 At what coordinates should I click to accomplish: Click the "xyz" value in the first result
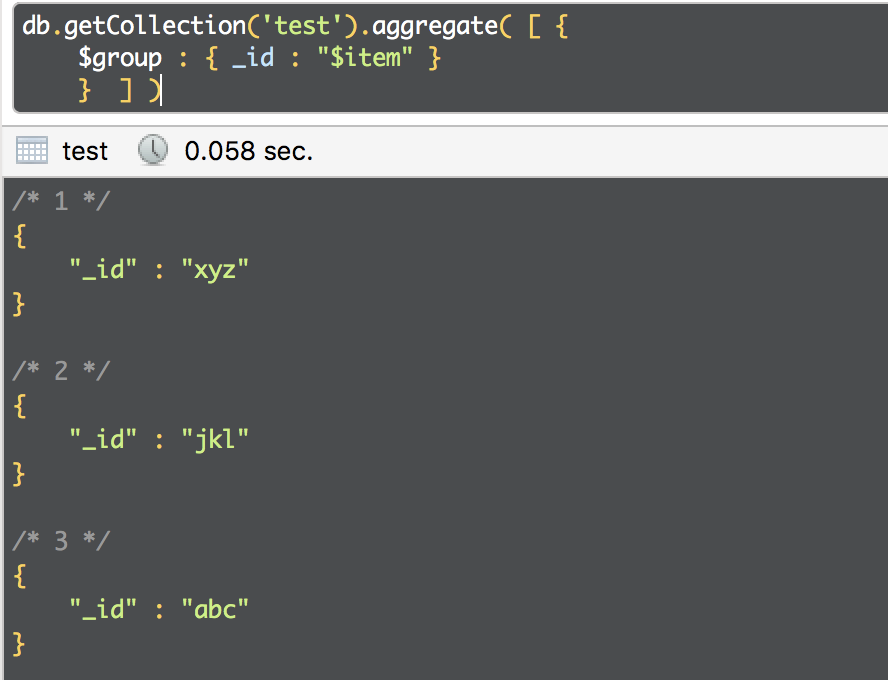[215, 269]
